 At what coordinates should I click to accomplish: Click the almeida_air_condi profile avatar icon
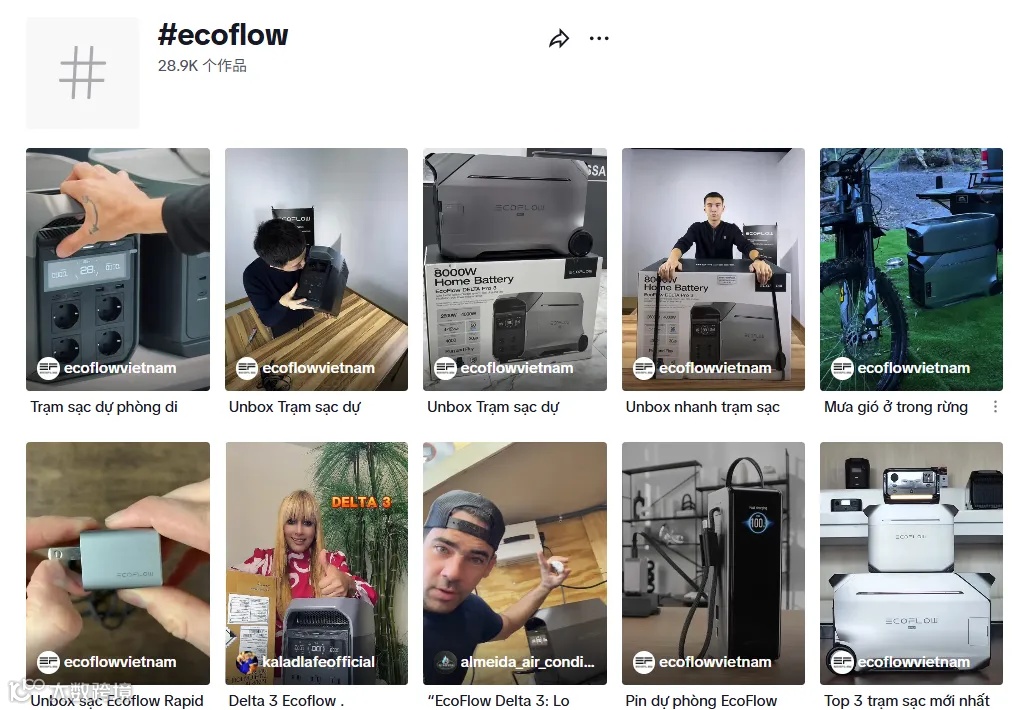445,662
